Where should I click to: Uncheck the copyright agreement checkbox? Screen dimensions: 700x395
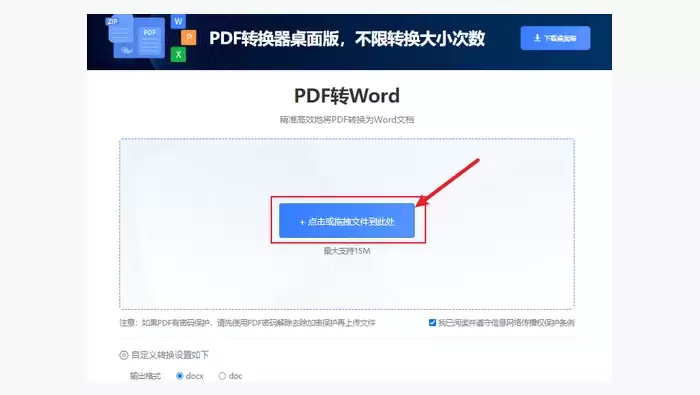pyautogui.click(x=432, y=322)
